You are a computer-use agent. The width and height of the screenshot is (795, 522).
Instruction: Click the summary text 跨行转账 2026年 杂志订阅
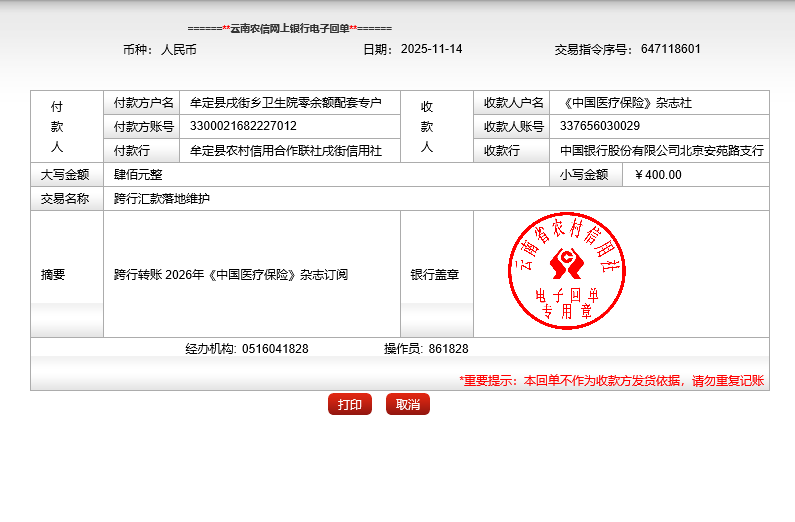click(231, 274)
